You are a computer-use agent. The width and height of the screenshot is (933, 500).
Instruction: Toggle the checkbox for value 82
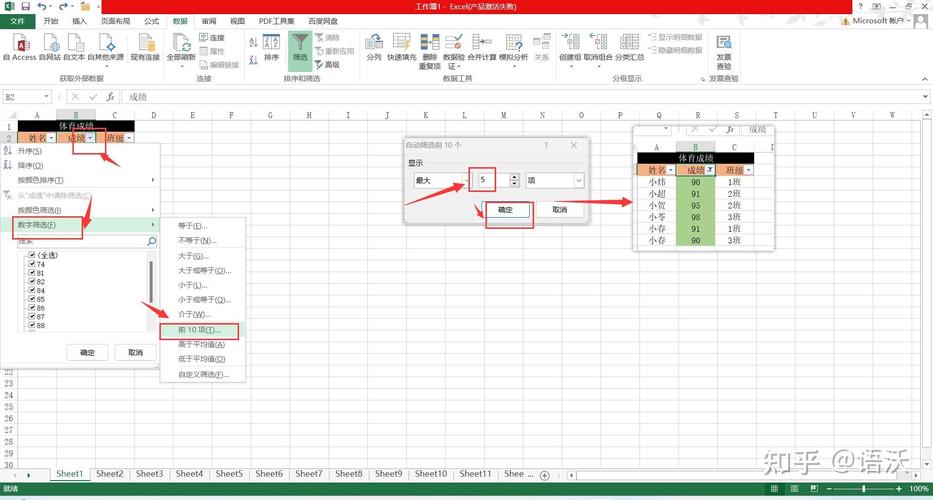(32, 282)
